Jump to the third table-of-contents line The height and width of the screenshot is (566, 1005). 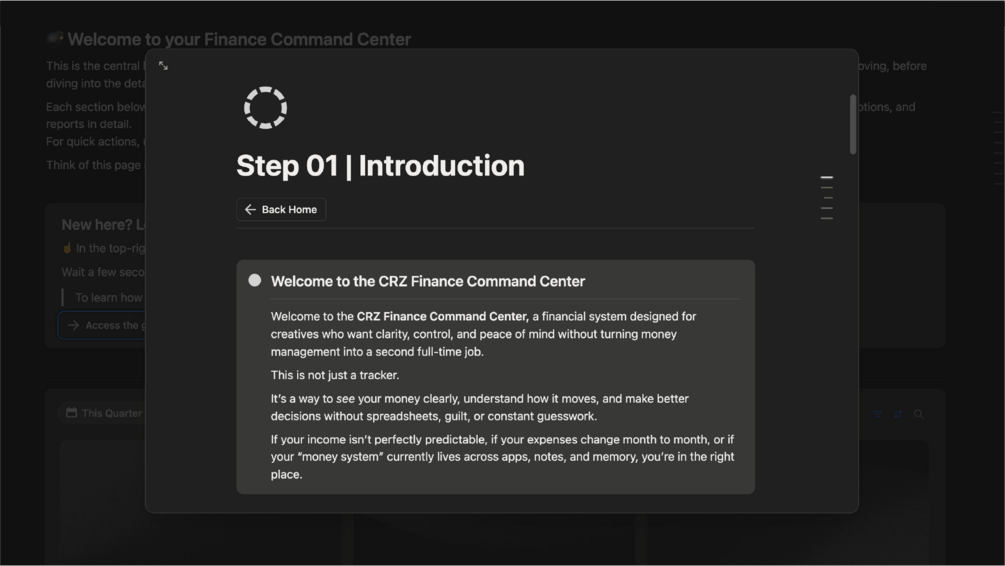coord(826,198)
